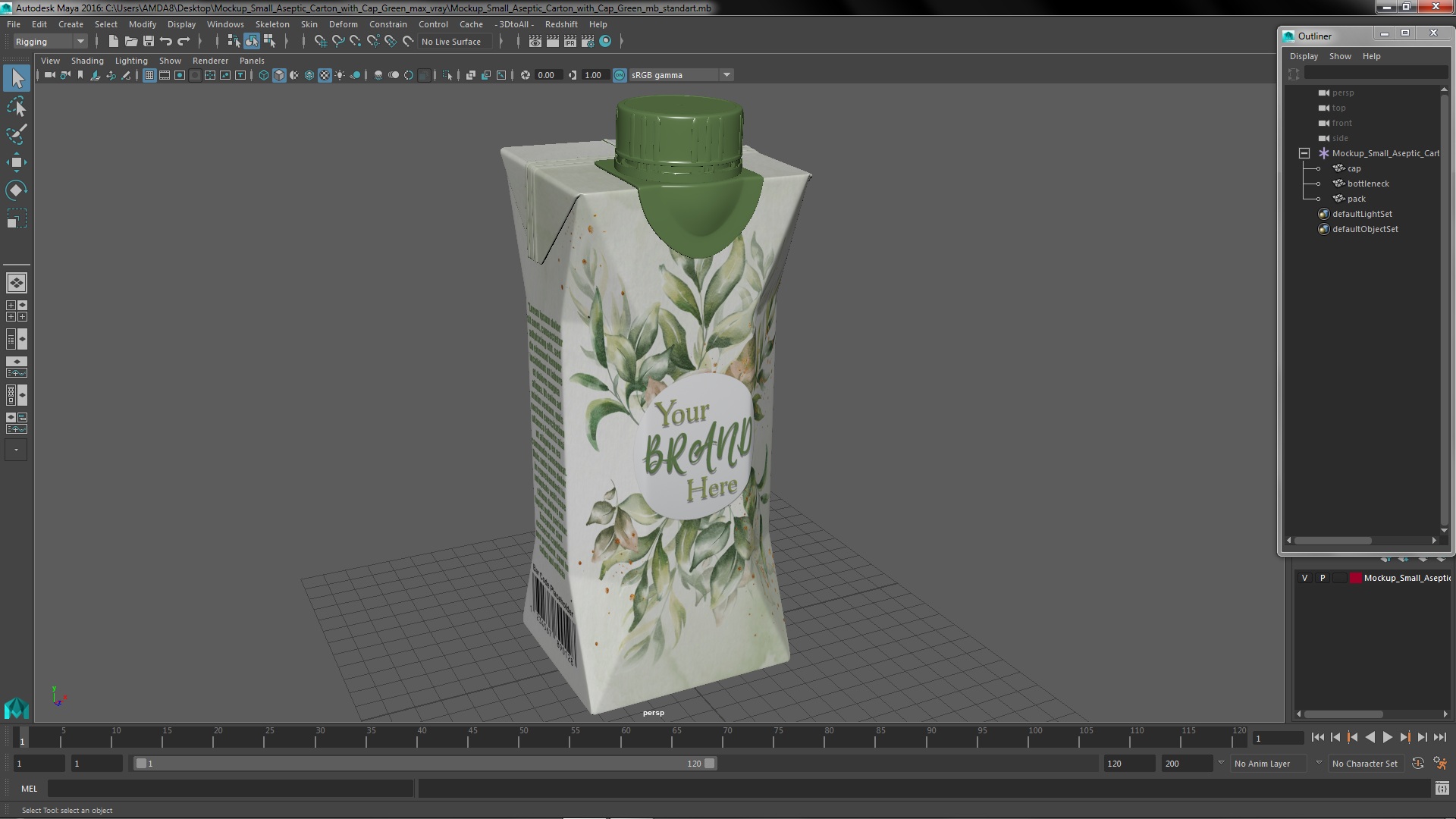
Task: Open the No Character Set dropdown
Action: click(x=1365, y=764)
